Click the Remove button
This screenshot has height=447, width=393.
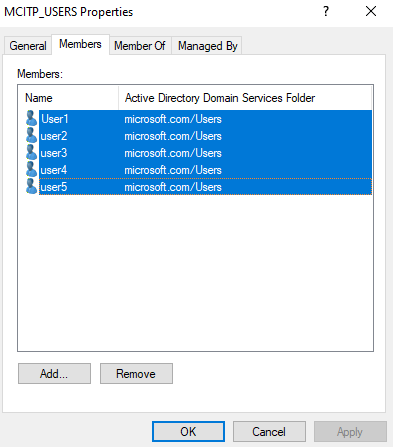click(136, 374)
